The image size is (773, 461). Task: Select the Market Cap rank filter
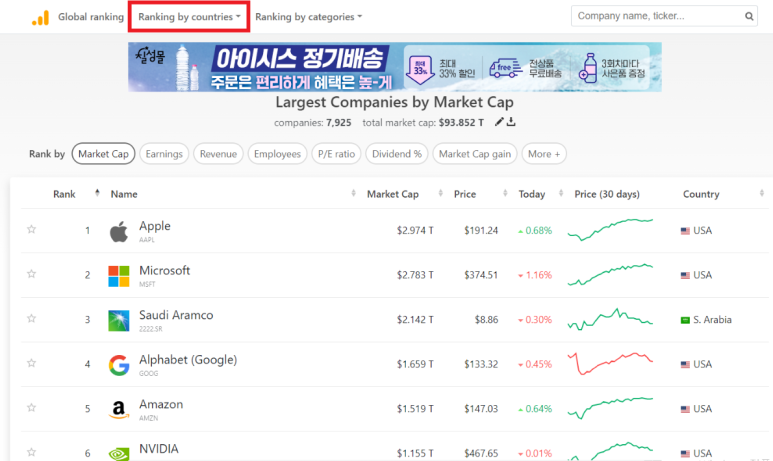pyautogui.click(x=104, y=154)
